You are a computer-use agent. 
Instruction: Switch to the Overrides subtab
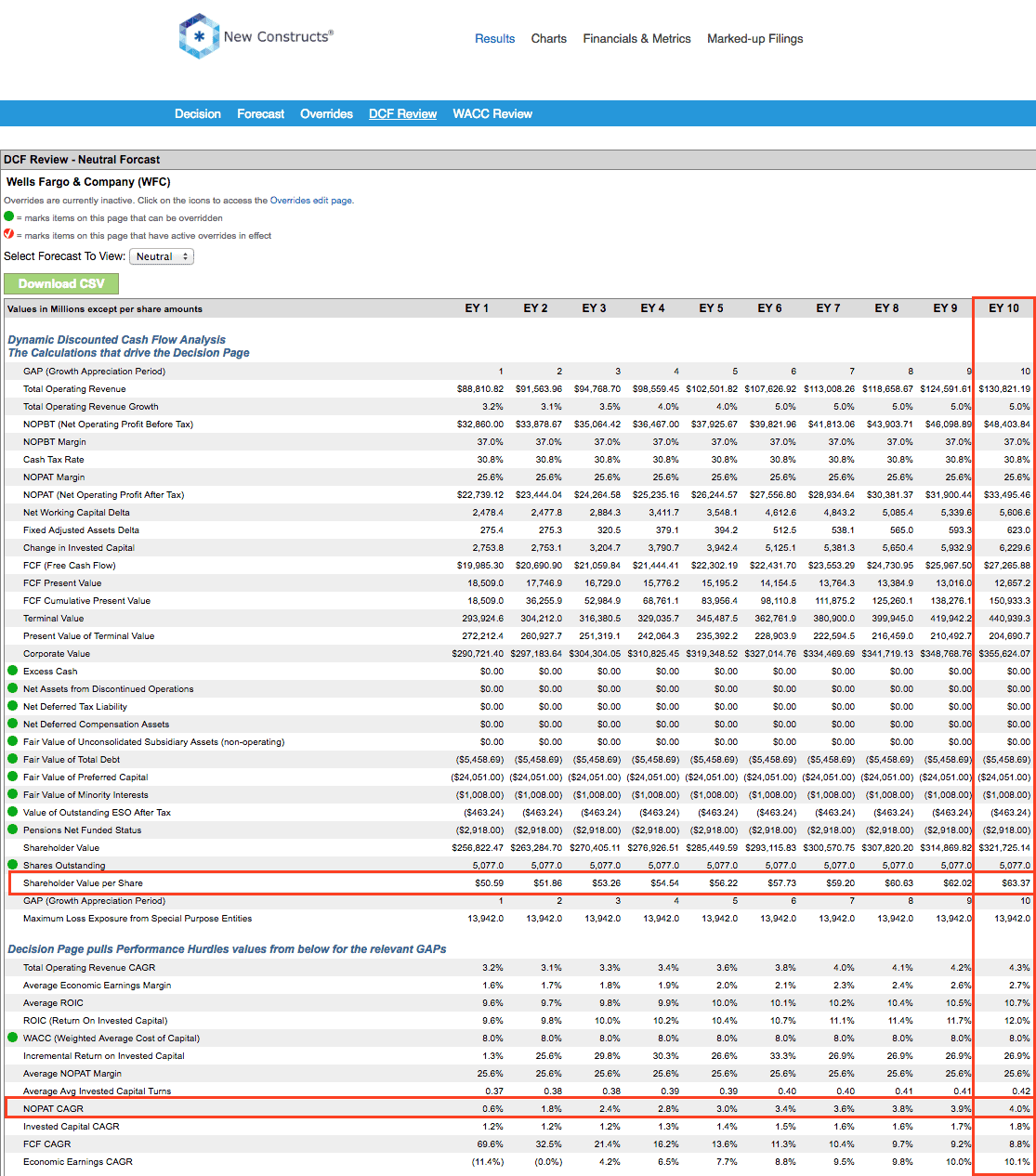326,113
